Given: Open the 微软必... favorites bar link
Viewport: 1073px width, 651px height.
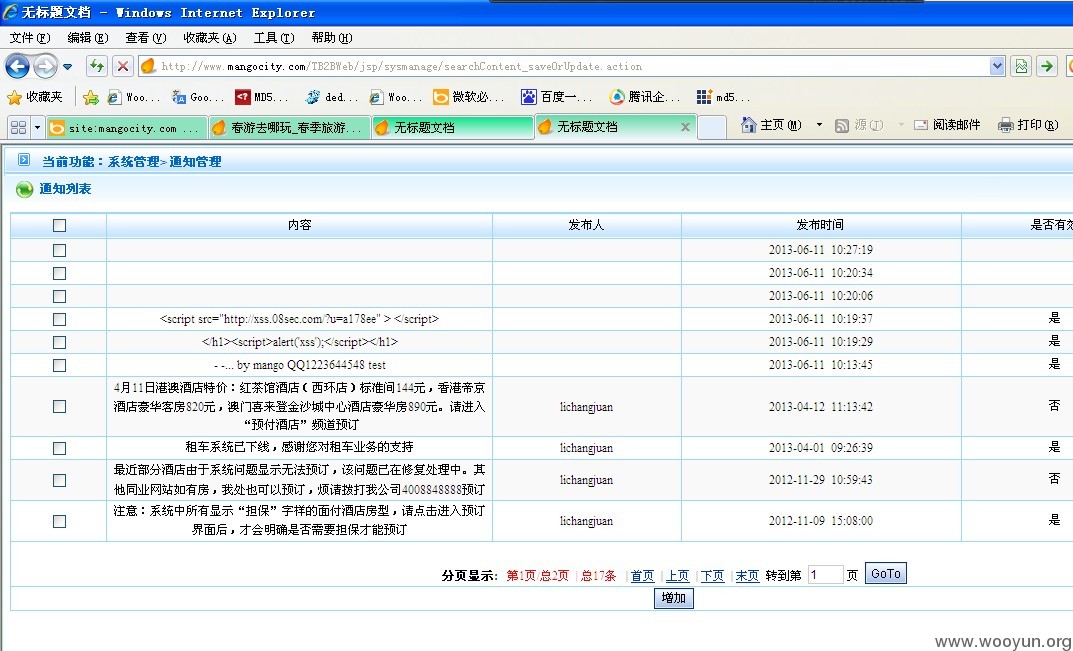Looking at the screenshot, I should pos(469,97).
